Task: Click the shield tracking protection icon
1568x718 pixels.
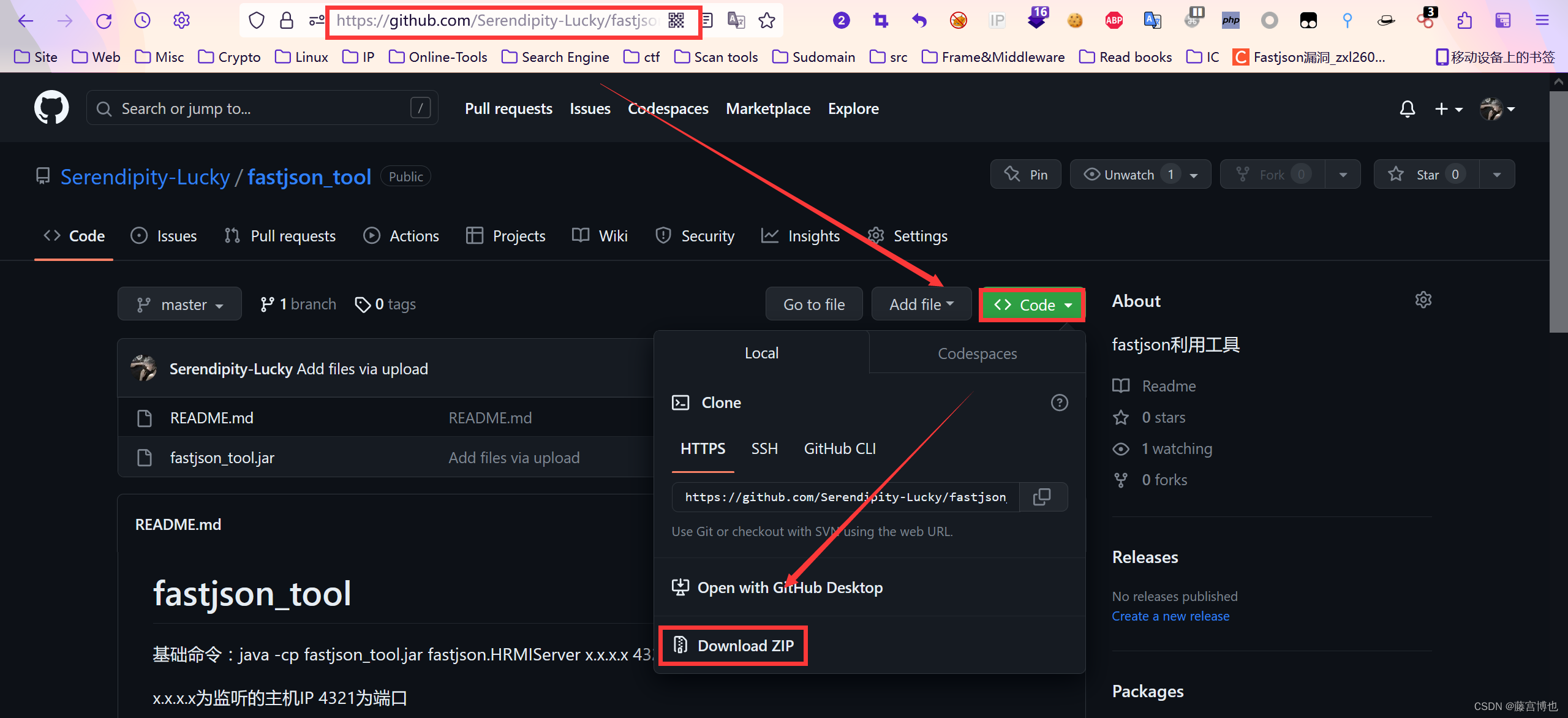Action: pos(256,21)
